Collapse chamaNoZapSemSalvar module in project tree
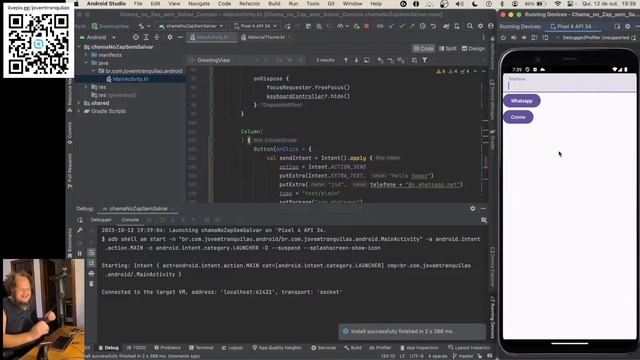Screen dimensions: 640x360 79,47
